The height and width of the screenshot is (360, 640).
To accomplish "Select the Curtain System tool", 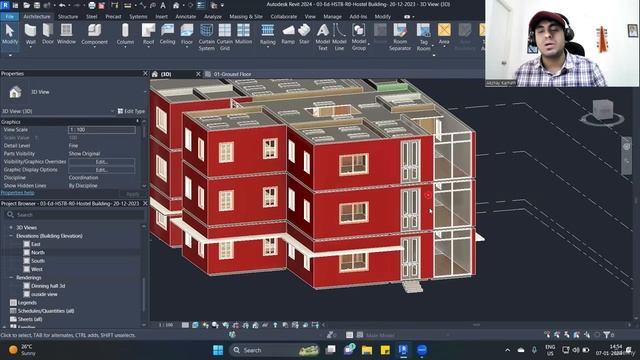I will tap(206, 37).
